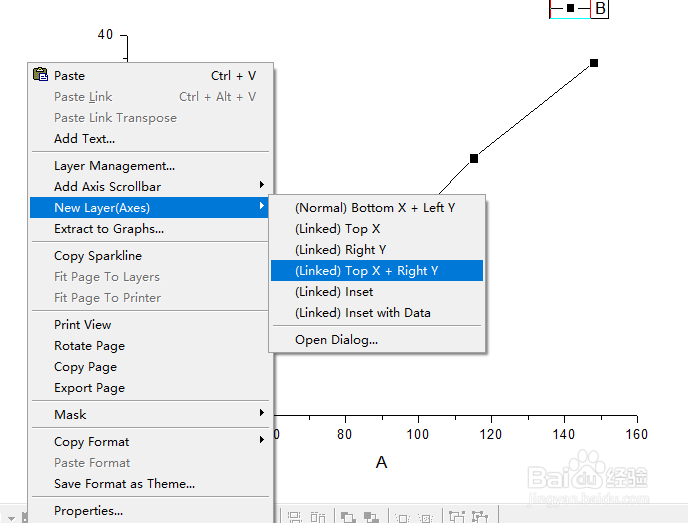Click the ungroup objects toolbar icon
688x523 pixels.
[x=480, y=517]
